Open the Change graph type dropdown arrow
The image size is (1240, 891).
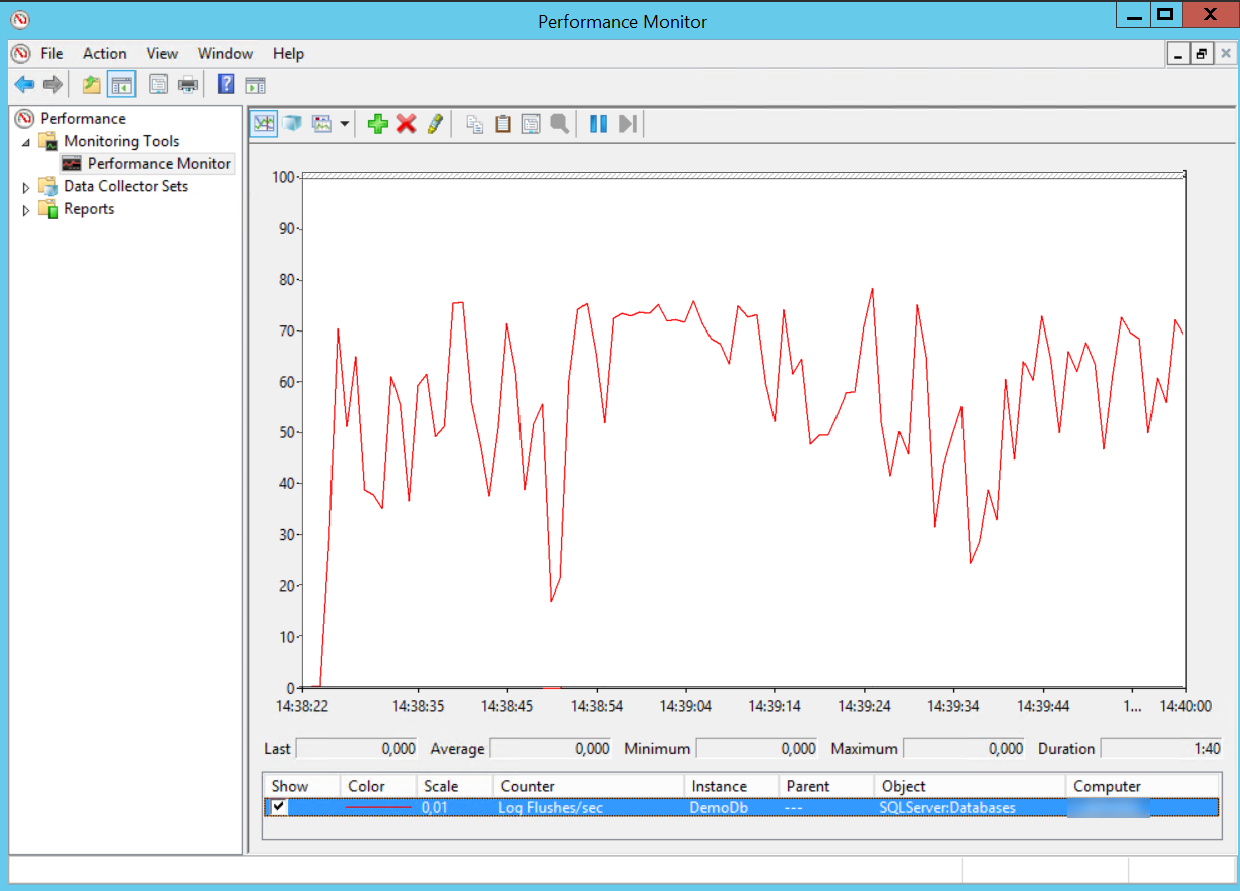pos(344,124)
